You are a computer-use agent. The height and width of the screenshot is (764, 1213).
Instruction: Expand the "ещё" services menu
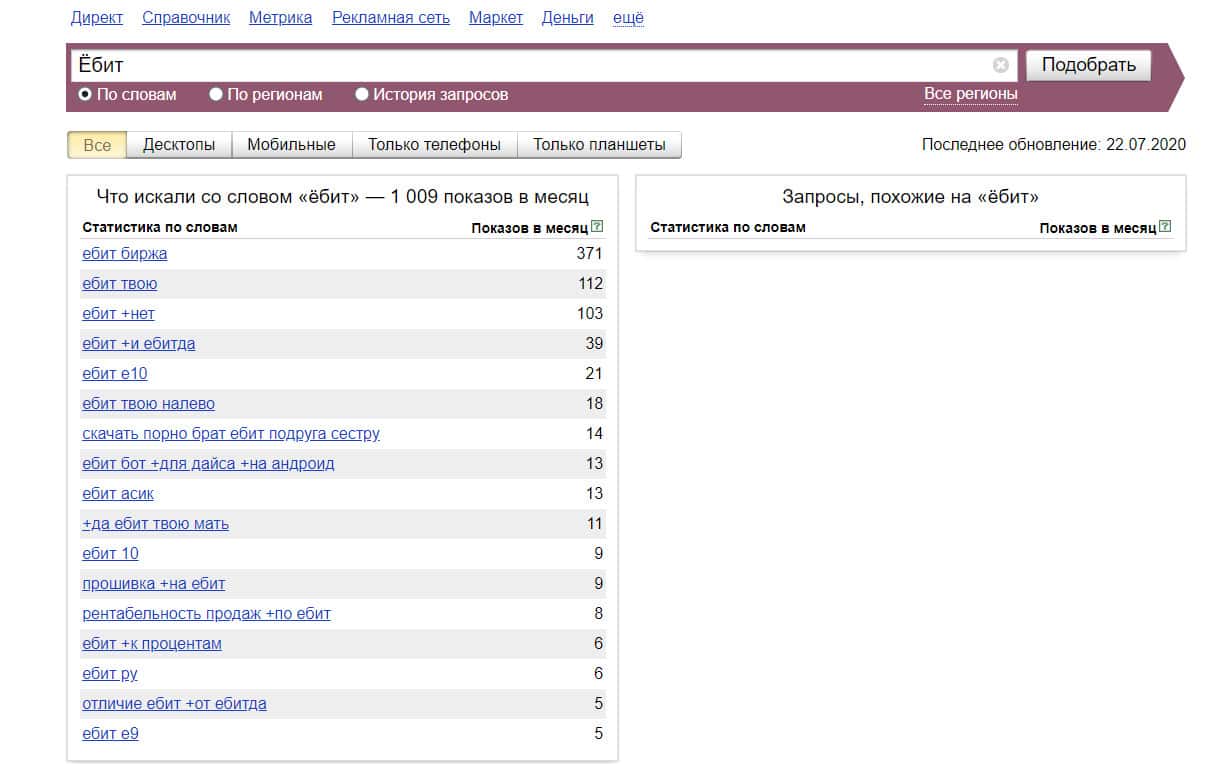pyautogui.click(x=628, y=18)
